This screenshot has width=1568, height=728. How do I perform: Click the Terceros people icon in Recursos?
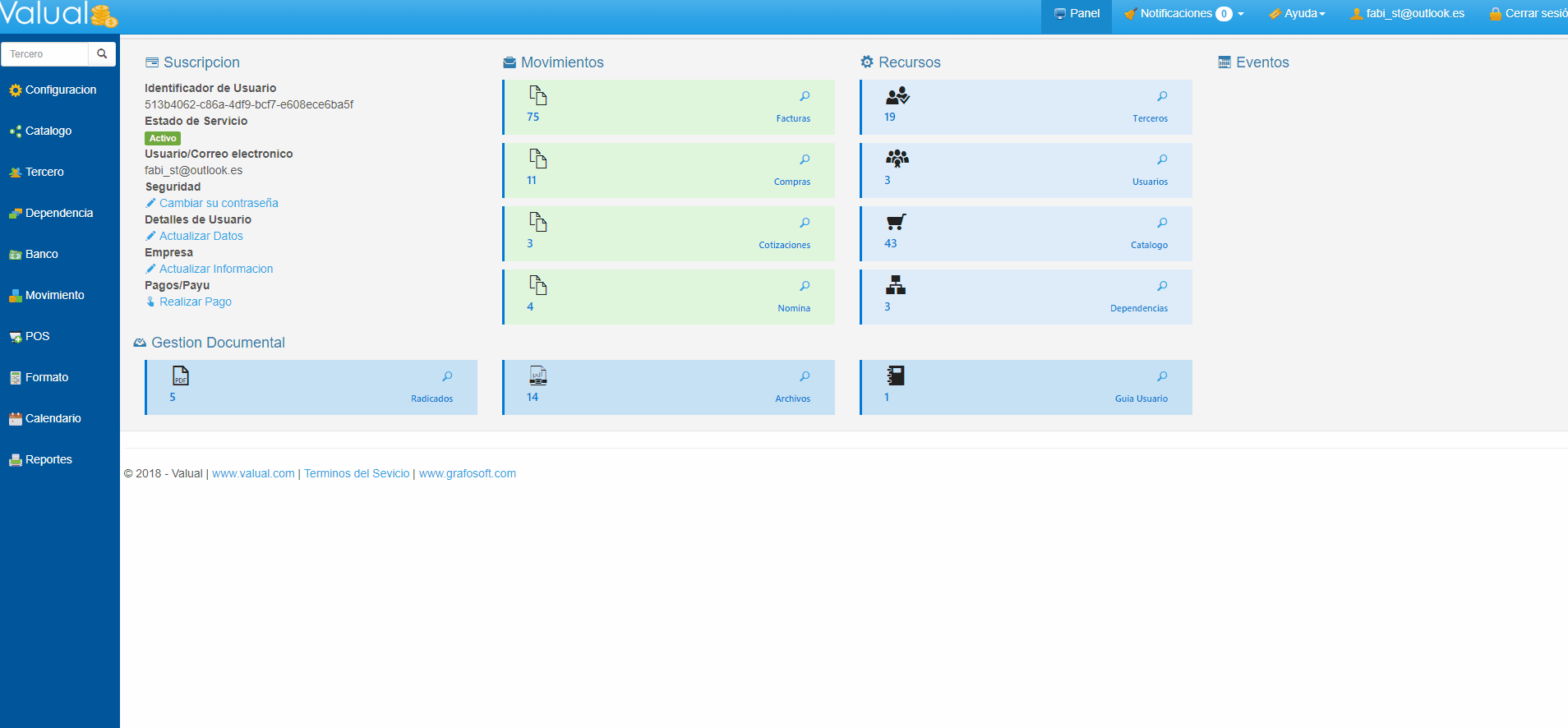coord(897,96)
